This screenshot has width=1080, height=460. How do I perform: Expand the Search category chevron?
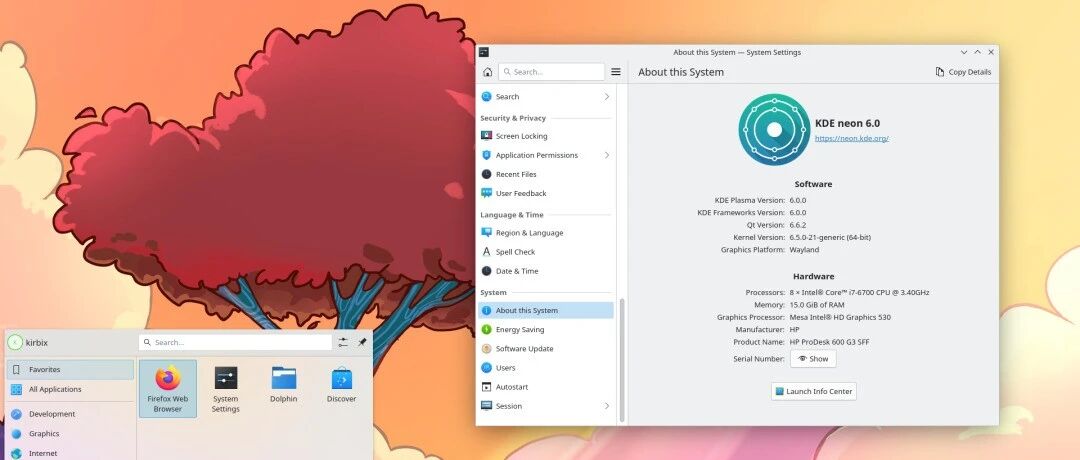607,97
